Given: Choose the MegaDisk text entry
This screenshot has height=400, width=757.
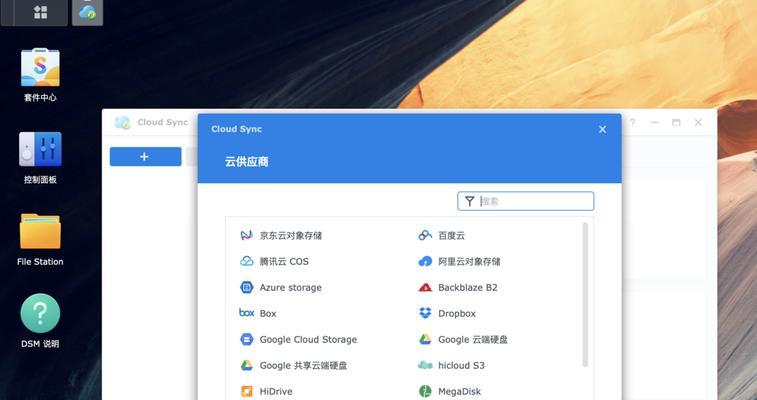Looking at the screenshot, I should (459, 392).
